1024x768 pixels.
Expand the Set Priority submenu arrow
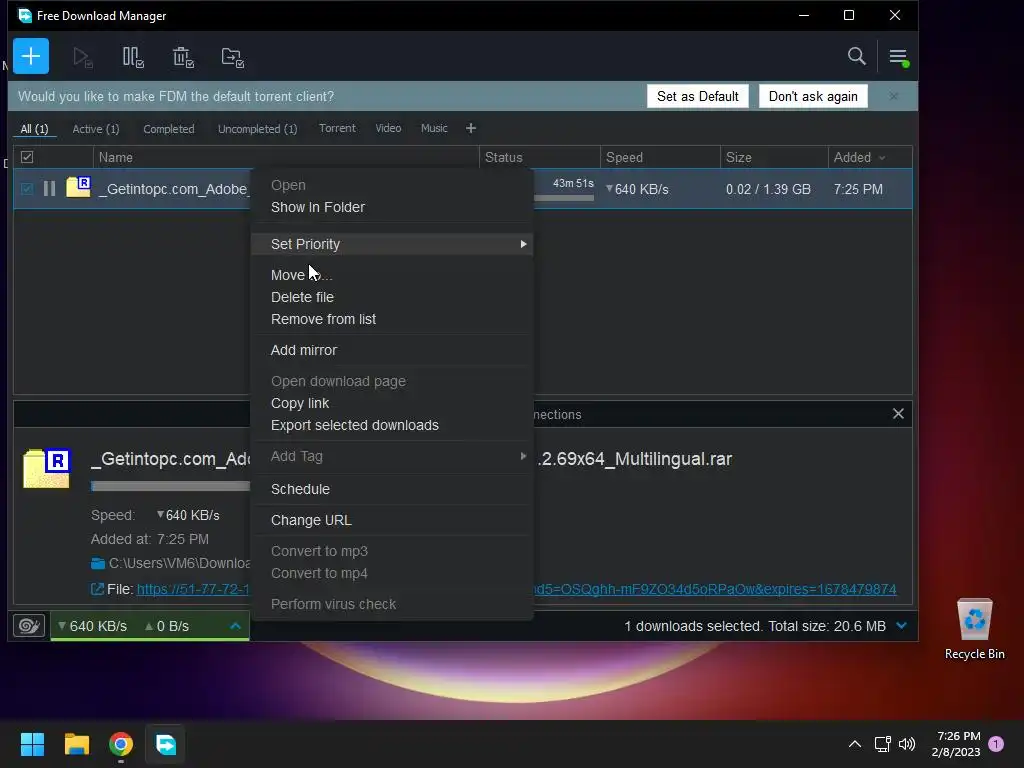523,244
